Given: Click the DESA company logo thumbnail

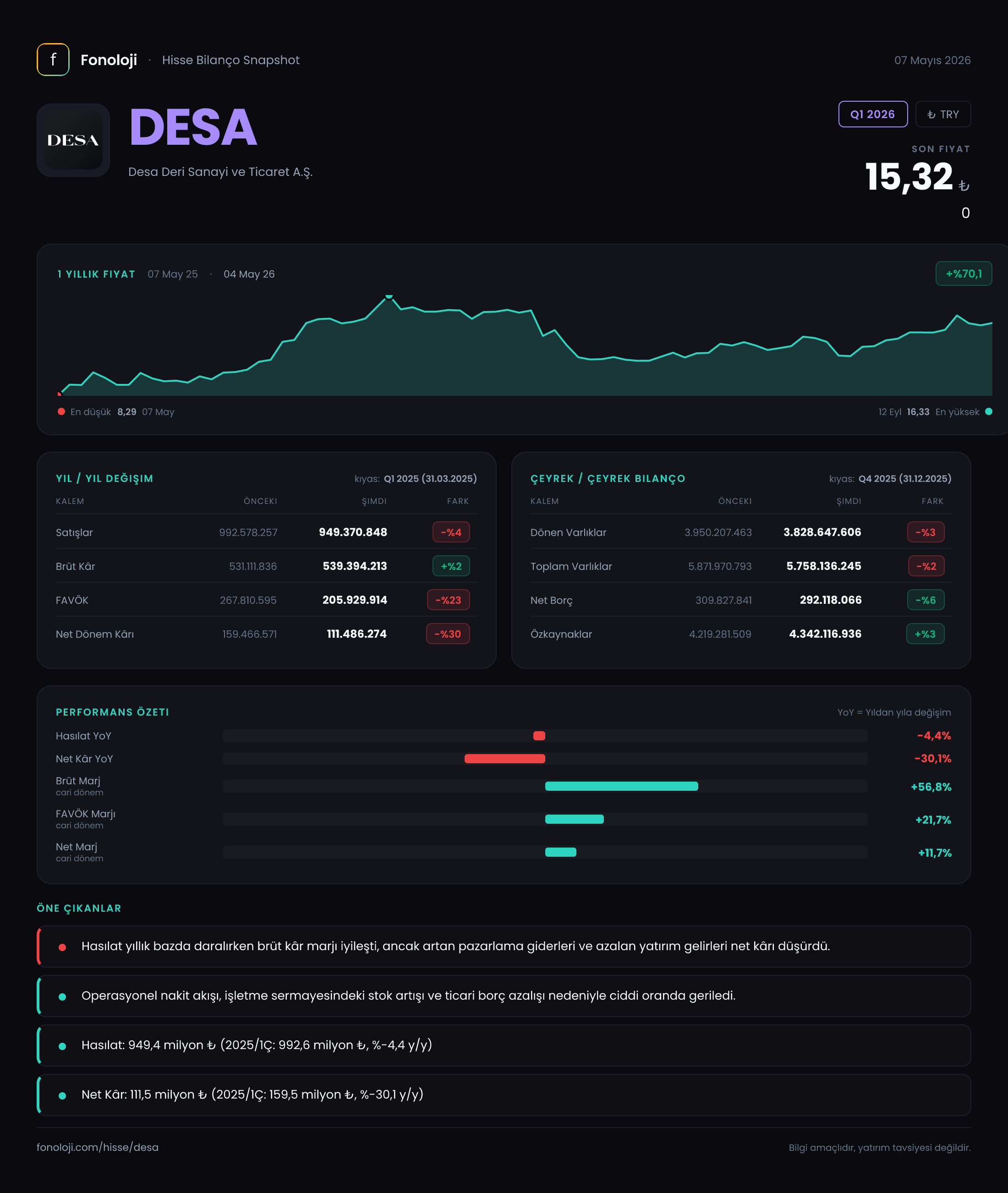Looking at the screenshot, I should click(x=73, y=140).
